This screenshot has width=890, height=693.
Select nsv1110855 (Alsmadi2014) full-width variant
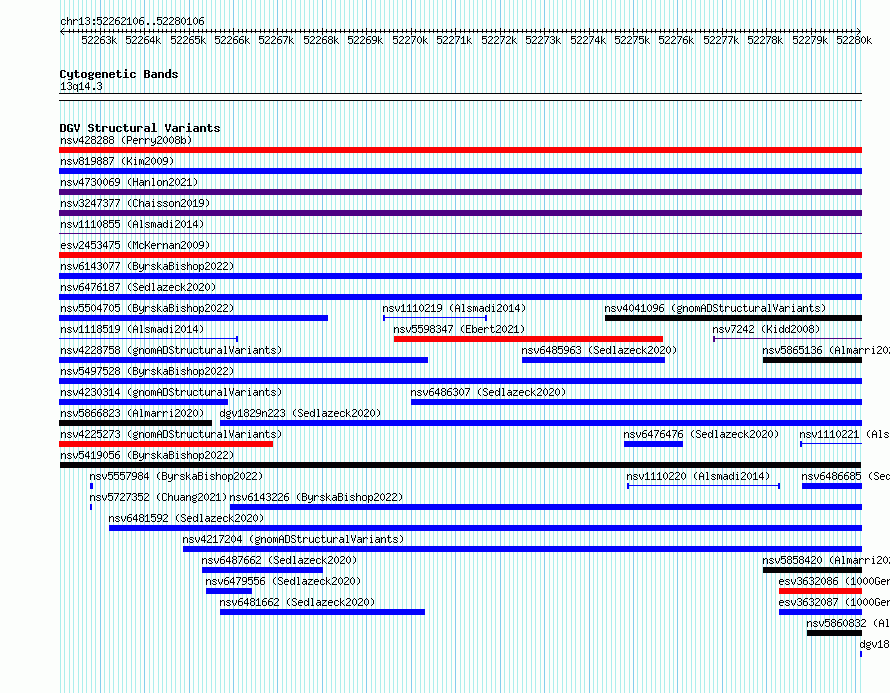(460, 233)
